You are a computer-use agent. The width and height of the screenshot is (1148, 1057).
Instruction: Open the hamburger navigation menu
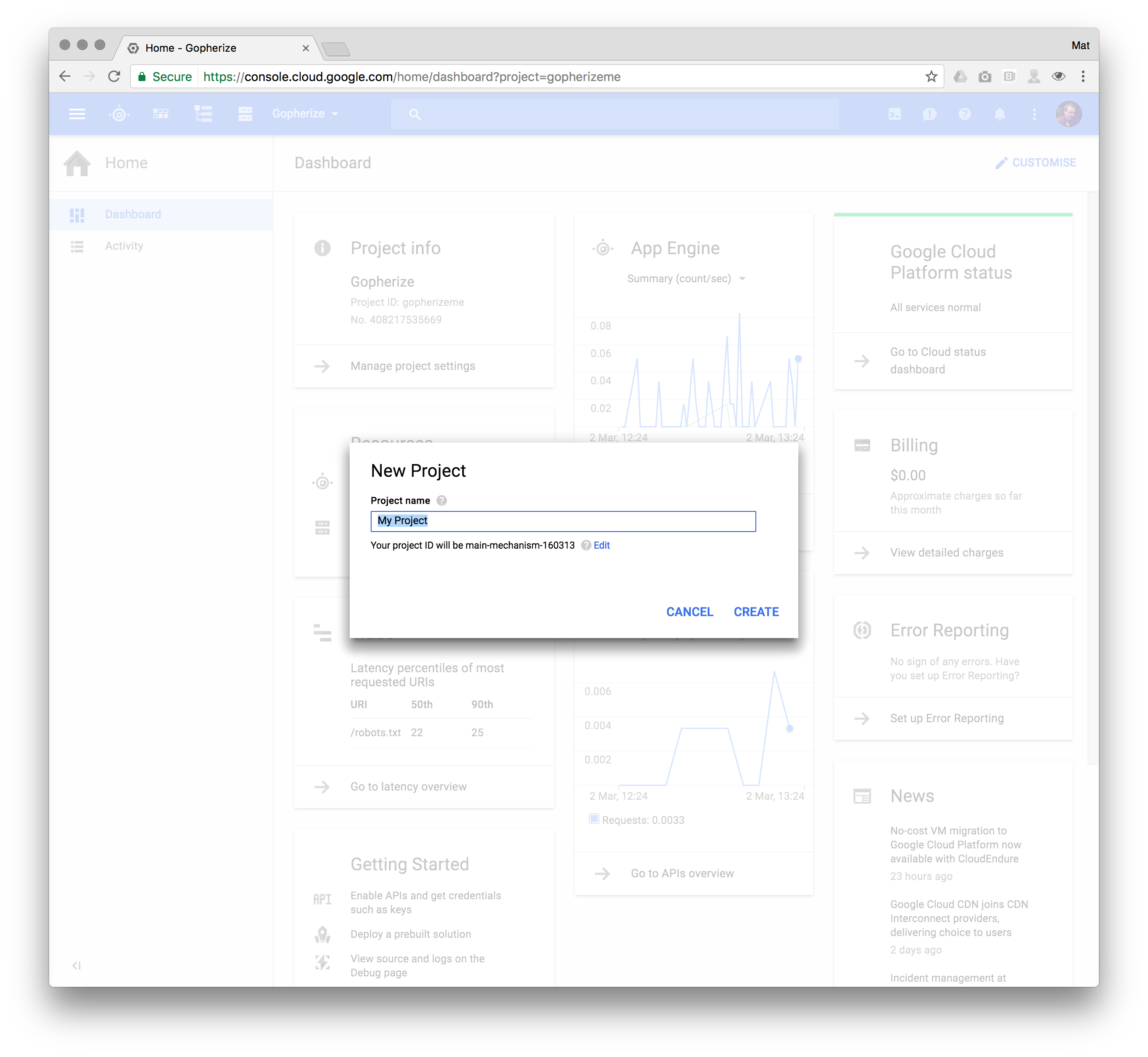77,114
